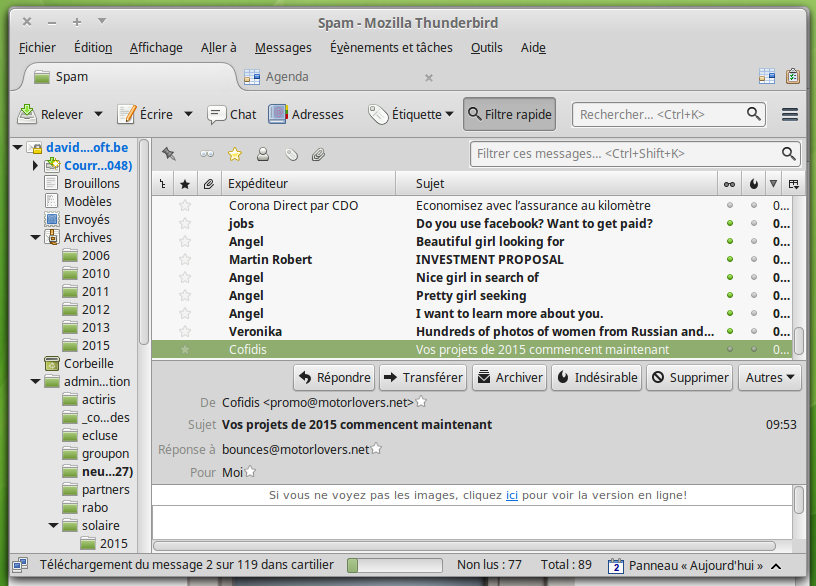This screenshot has width=816, height=586.
Task: Star the message from Veronika
Action: click(x=184, y=331)
